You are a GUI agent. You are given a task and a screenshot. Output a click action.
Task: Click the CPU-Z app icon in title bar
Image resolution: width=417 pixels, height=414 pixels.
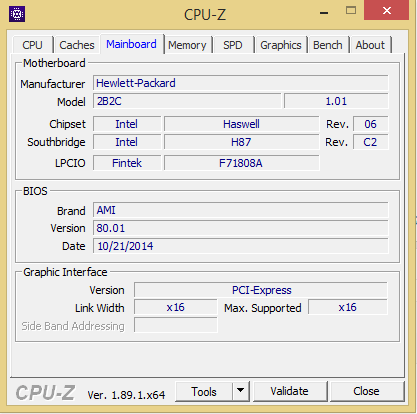[x=17, y=14]
